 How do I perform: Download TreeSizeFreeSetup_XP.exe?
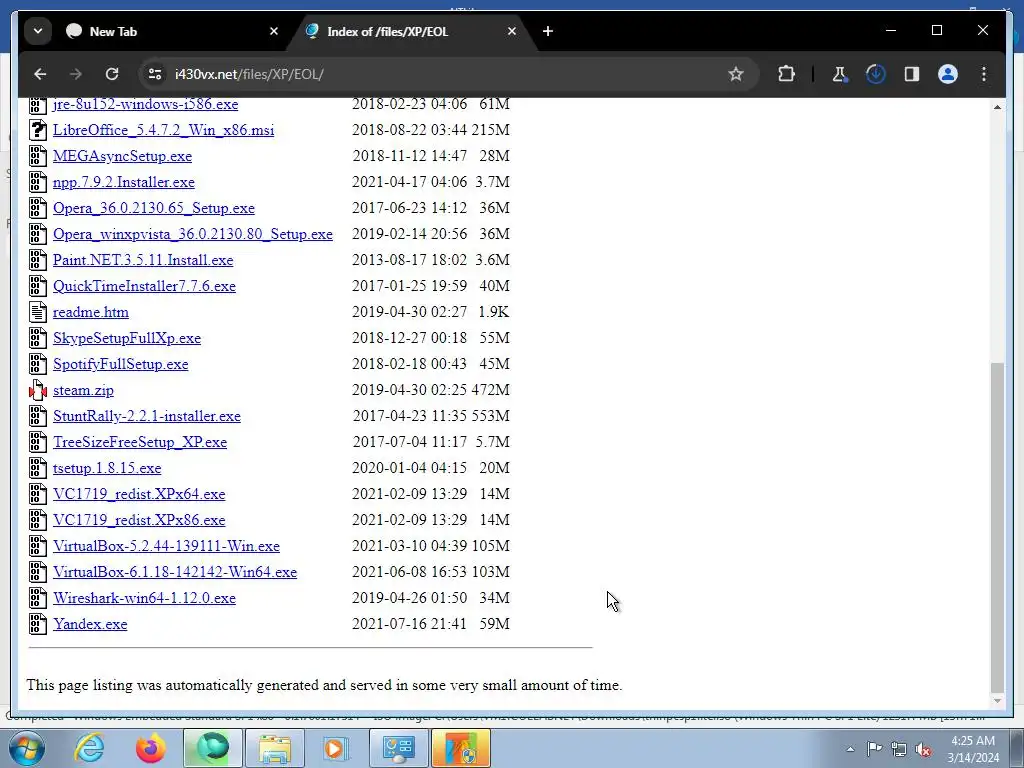pyautogui.click(x=140, y=442)
